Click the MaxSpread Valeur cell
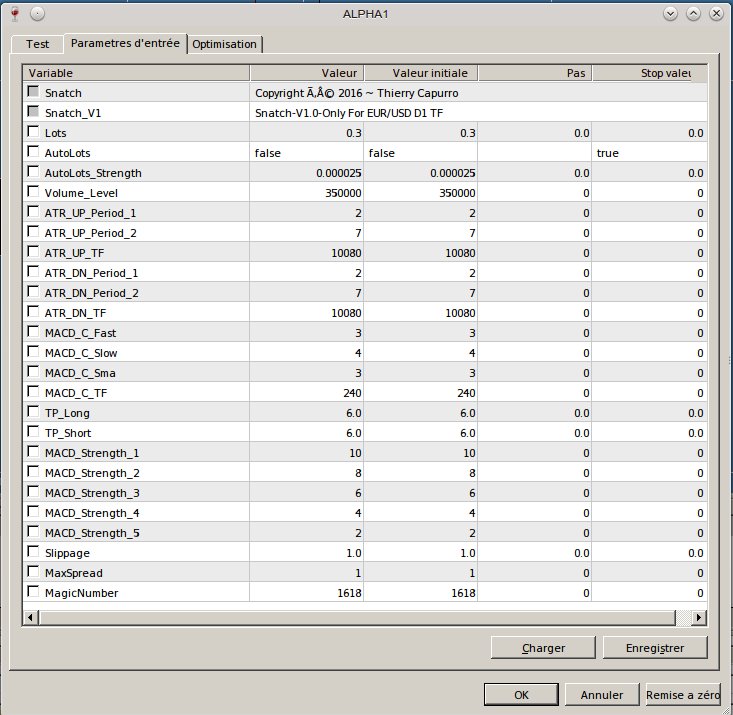 pyautogui.click(x=306, y=573)
